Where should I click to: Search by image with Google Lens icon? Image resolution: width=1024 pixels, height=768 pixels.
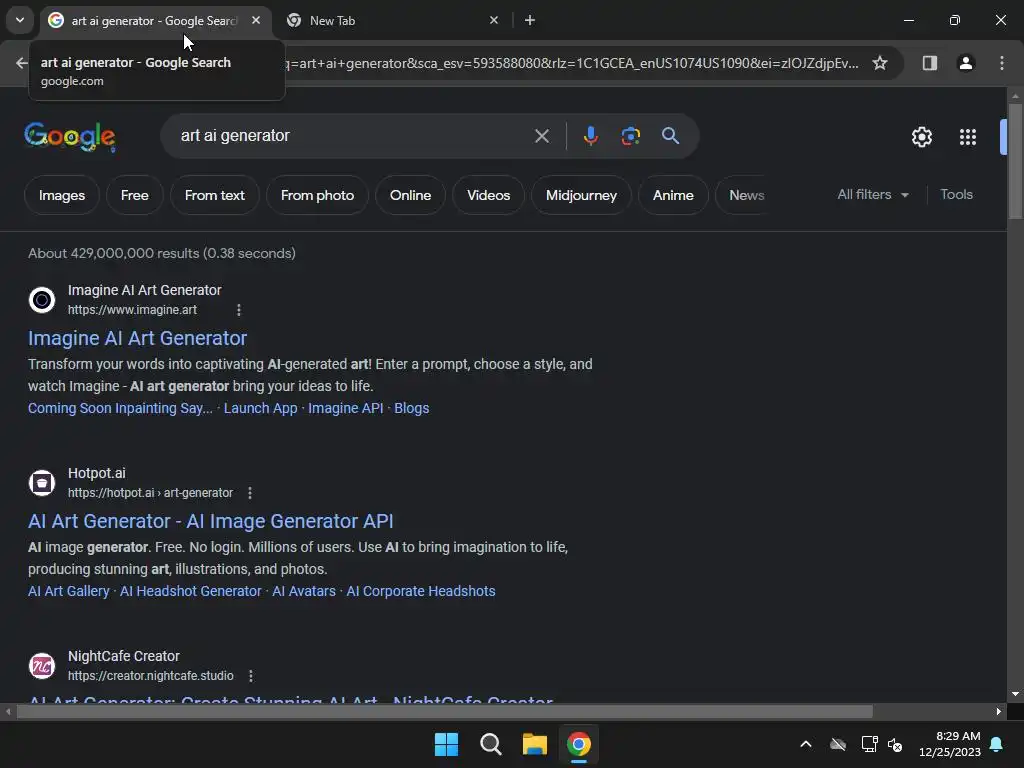click(630, 136)
